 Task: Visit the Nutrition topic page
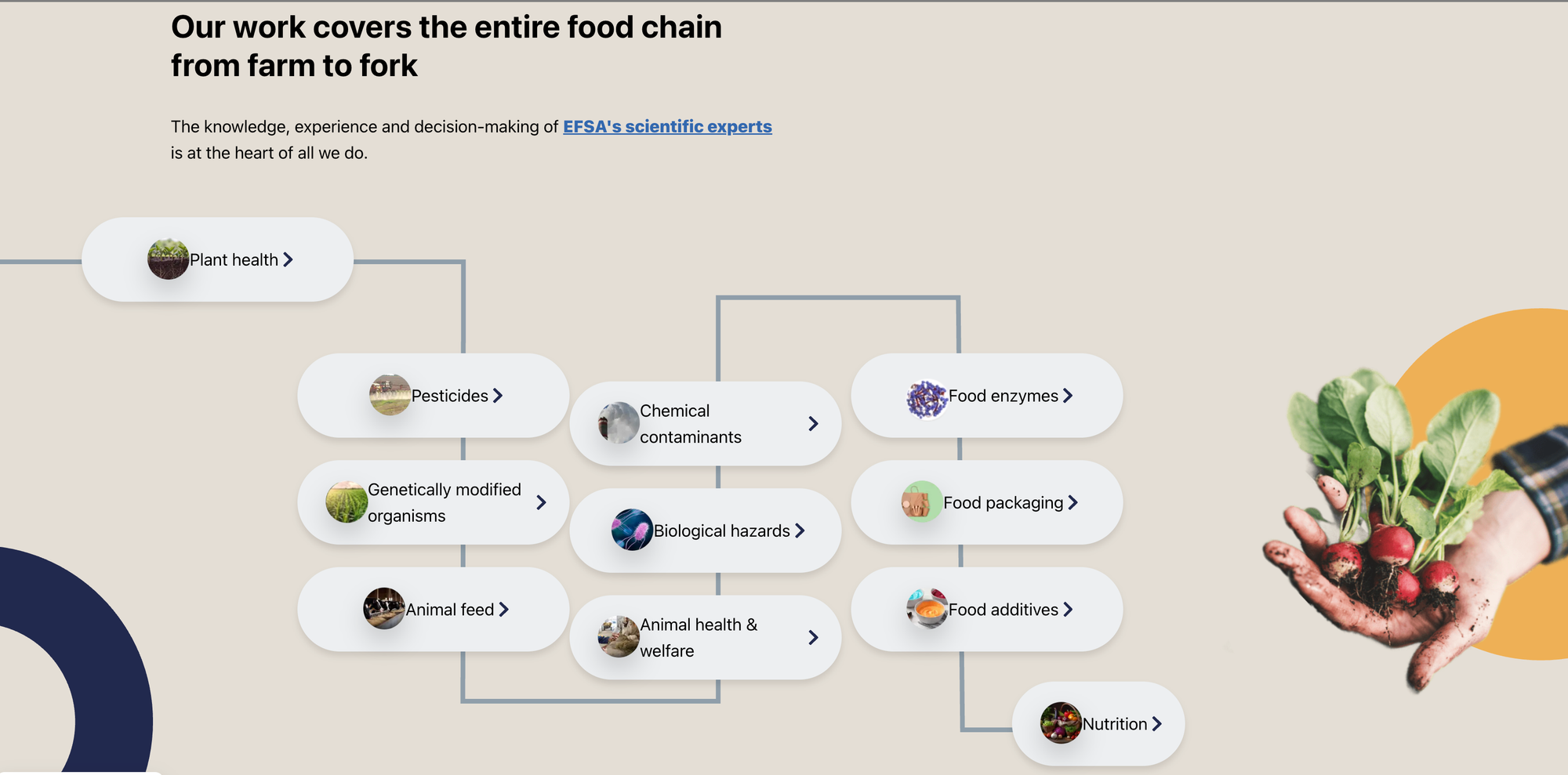tap(1115, 725)
